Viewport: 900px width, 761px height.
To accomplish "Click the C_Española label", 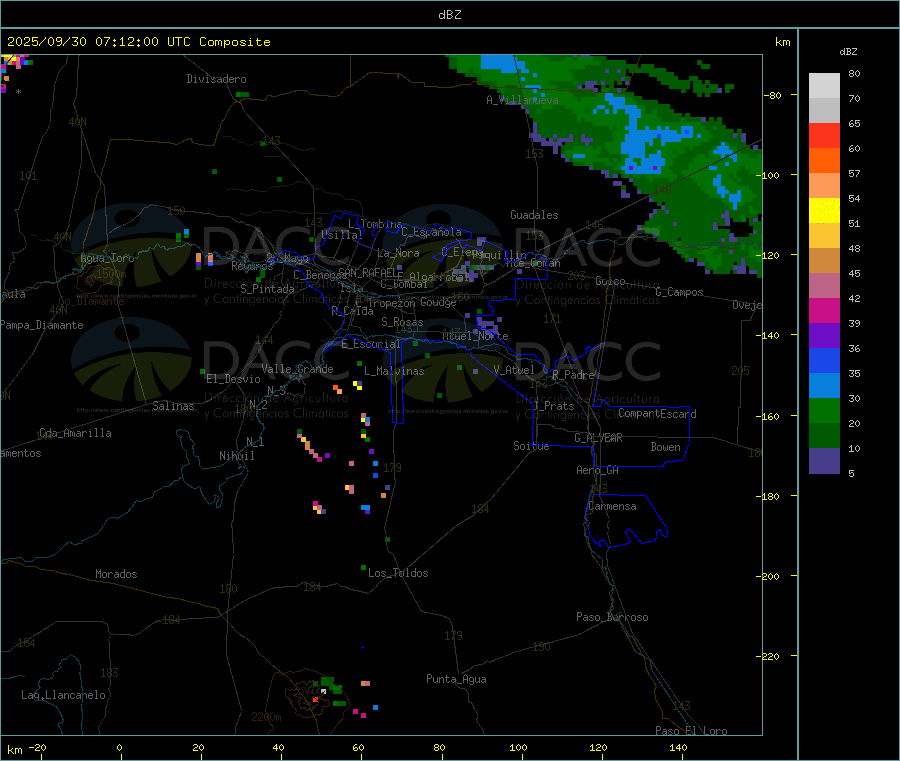I will [432, 232].
